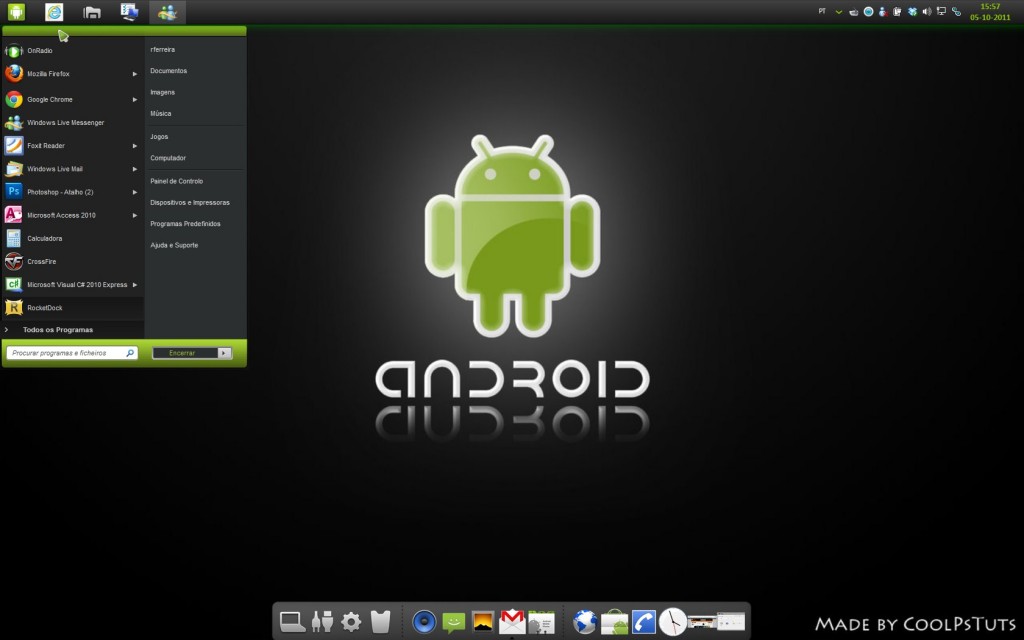Show hidden tray icons chevron
The width and height of the screenshot is (1024, 640).
point(839,12)
